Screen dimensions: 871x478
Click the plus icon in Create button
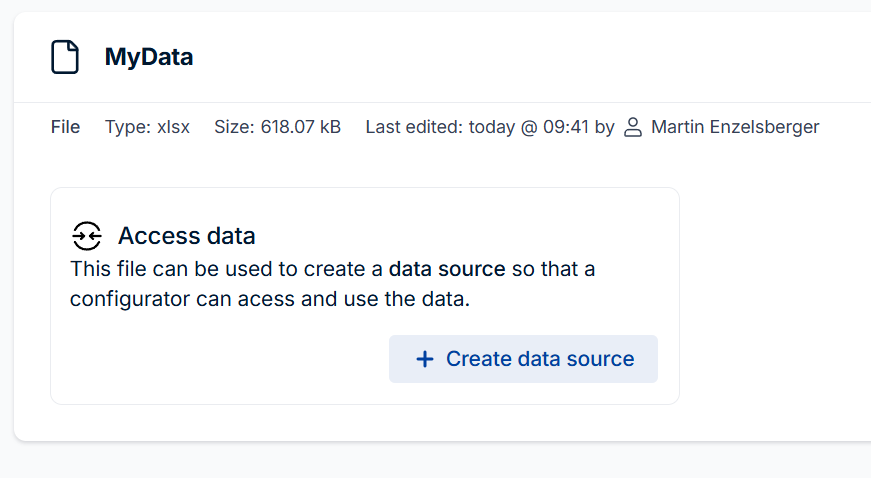point(424,359)
